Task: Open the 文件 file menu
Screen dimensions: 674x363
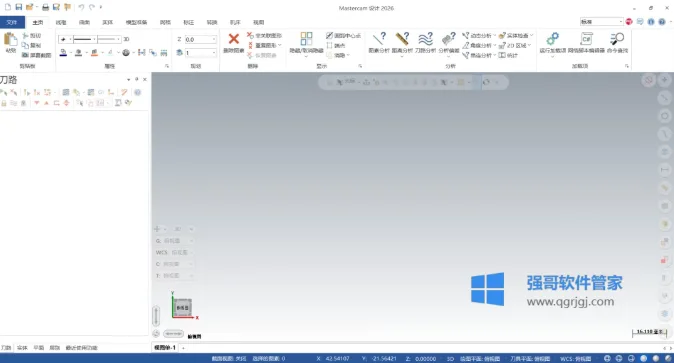Action: 12,22
